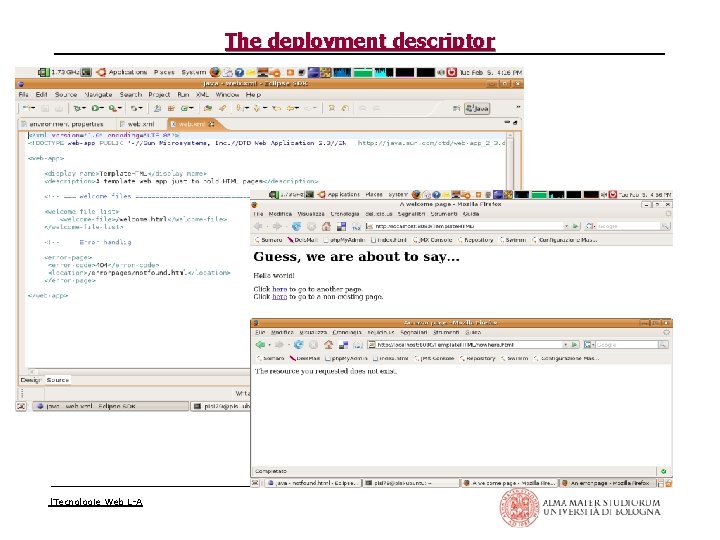Click Eclipse Save disk icon in toolbar
The width and height of the screenshot is (720, 540).
45,108
